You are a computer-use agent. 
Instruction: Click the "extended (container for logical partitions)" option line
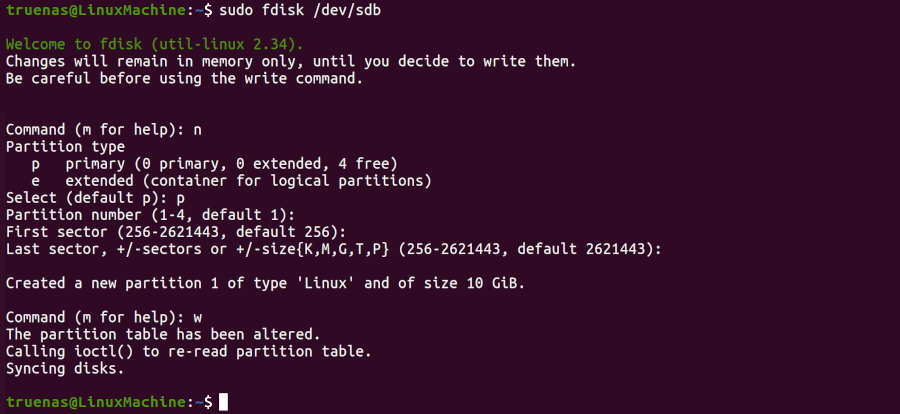248,181
